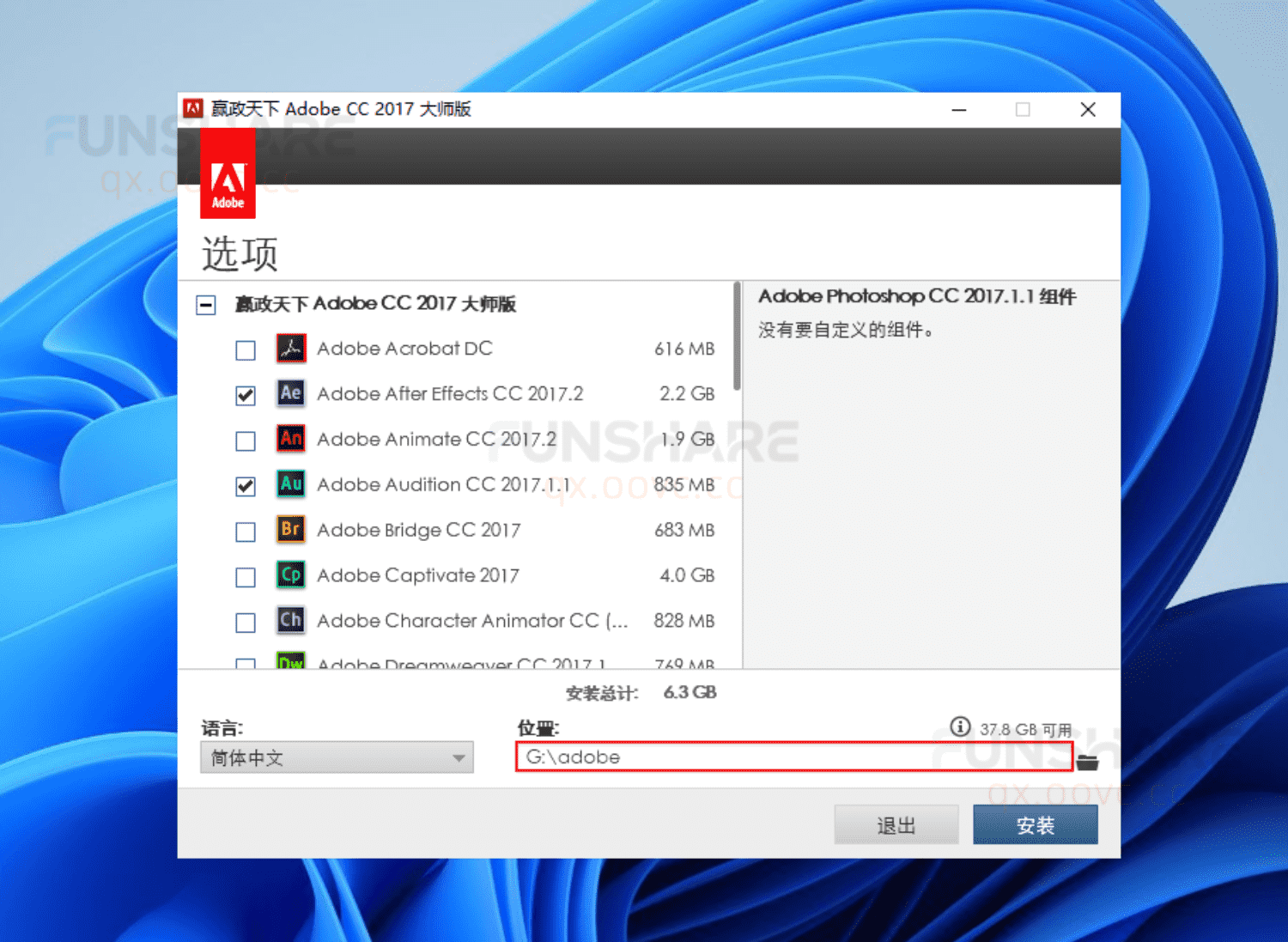The image size is (1288, 942).
Task: Select the Adobe Acrobat DC row label
Action: pos(404,349)
